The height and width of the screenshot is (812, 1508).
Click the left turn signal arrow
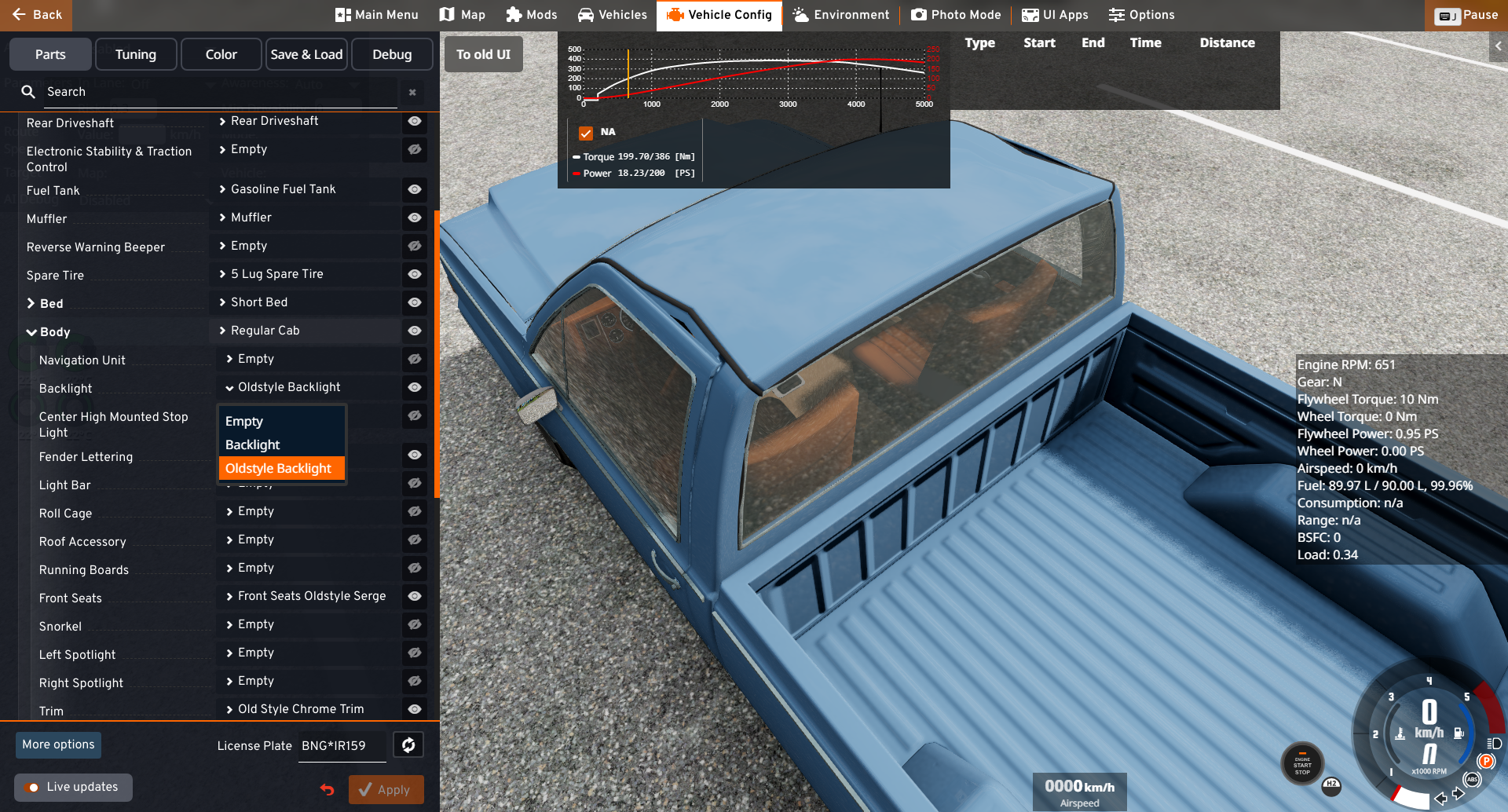pos(1440,799)
